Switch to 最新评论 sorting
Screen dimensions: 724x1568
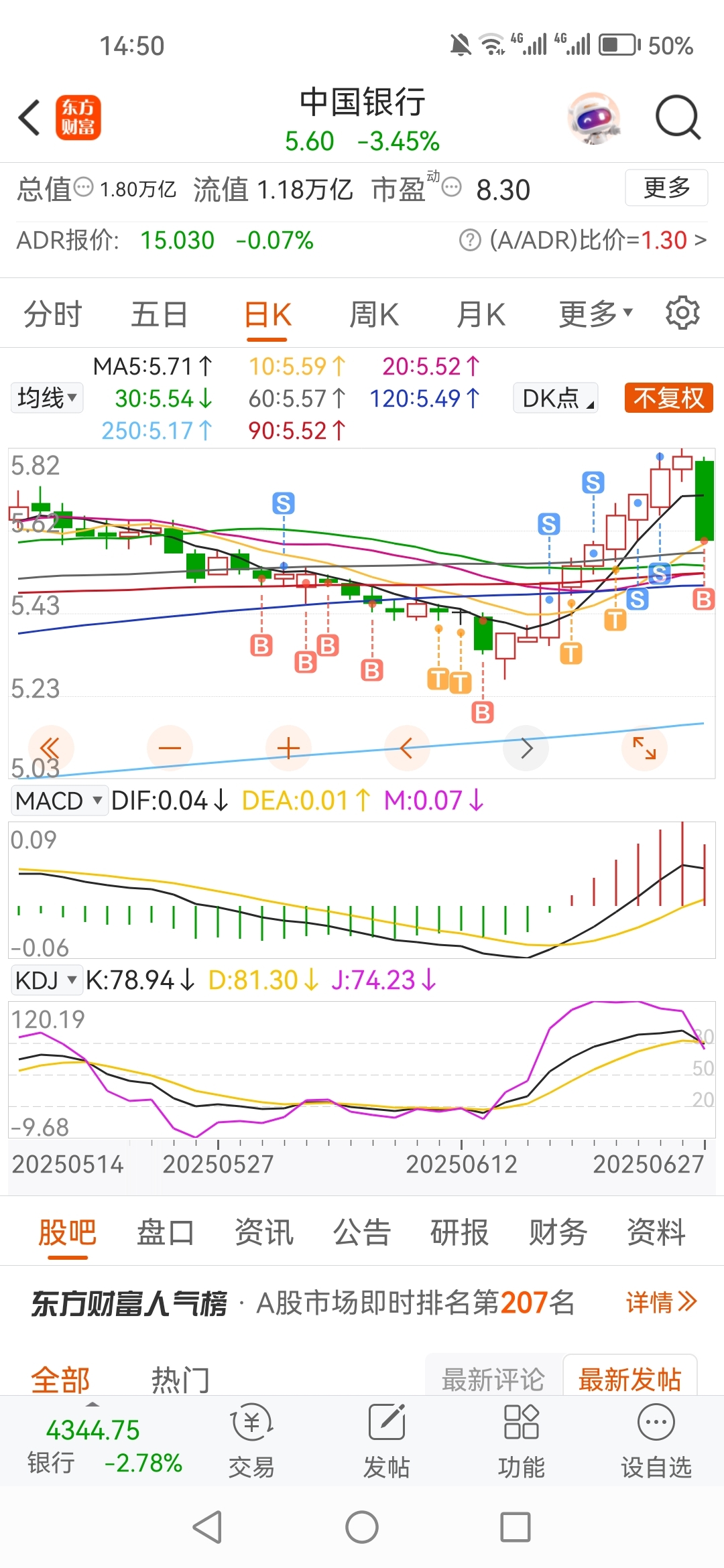click(493, 1379)
